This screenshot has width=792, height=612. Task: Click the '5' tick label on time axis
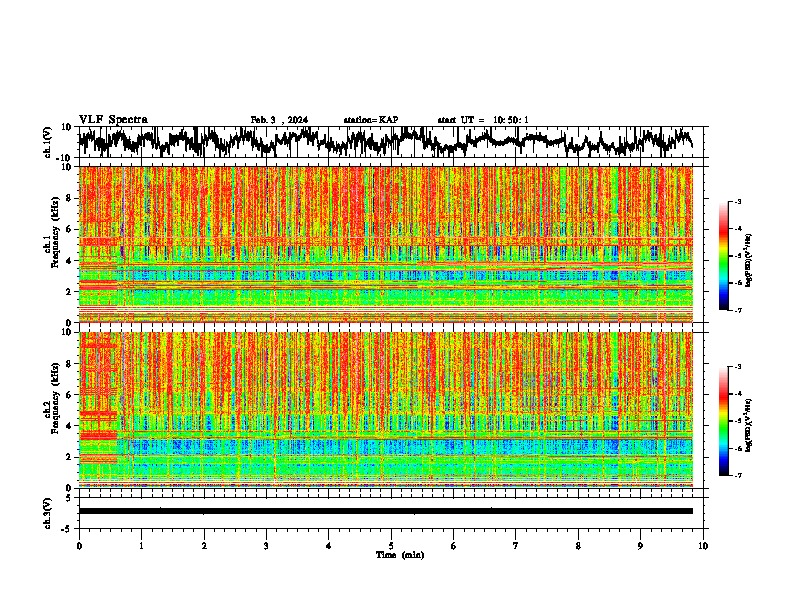391,546
